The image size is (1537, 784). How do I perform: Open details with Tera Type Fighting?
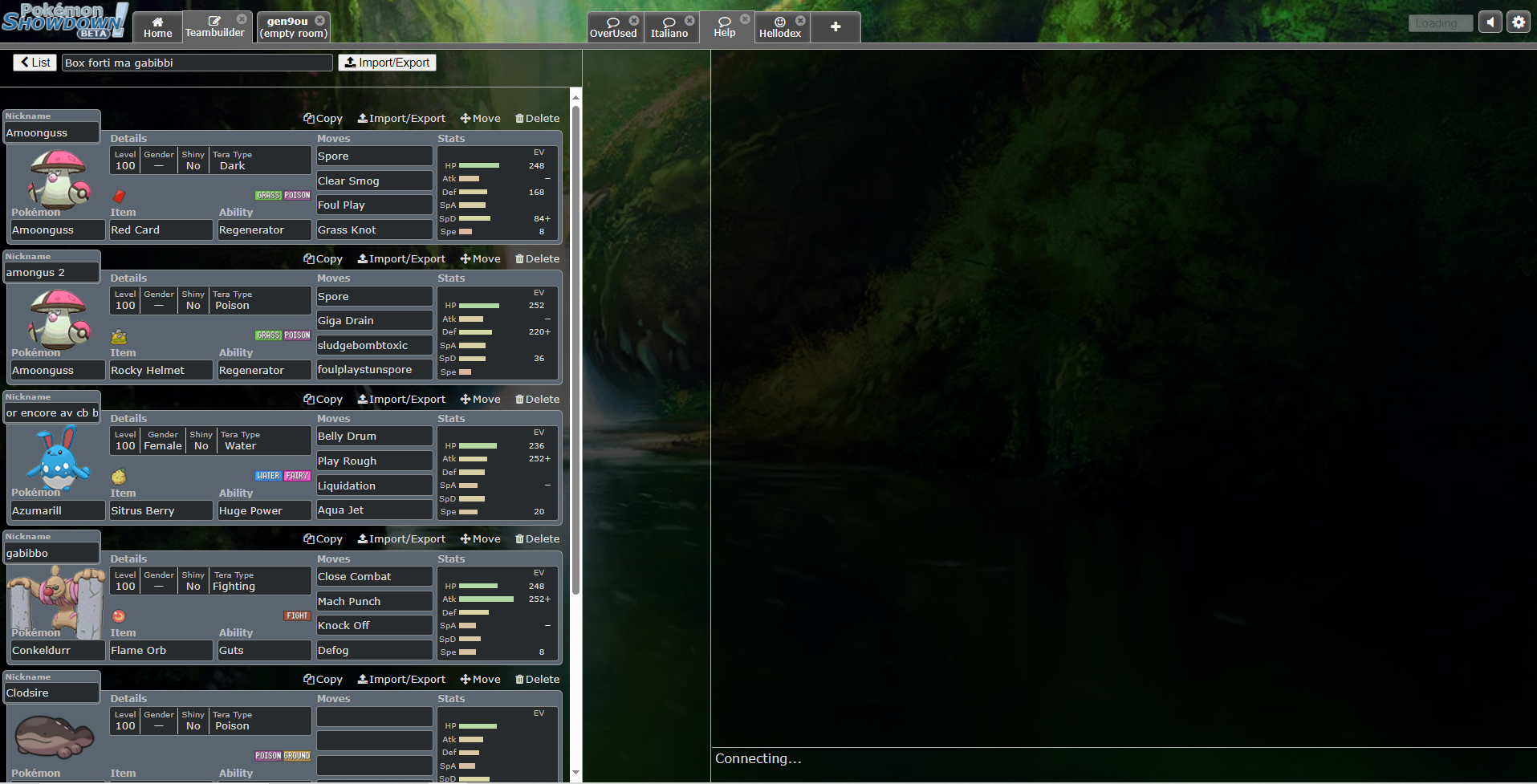210,581
